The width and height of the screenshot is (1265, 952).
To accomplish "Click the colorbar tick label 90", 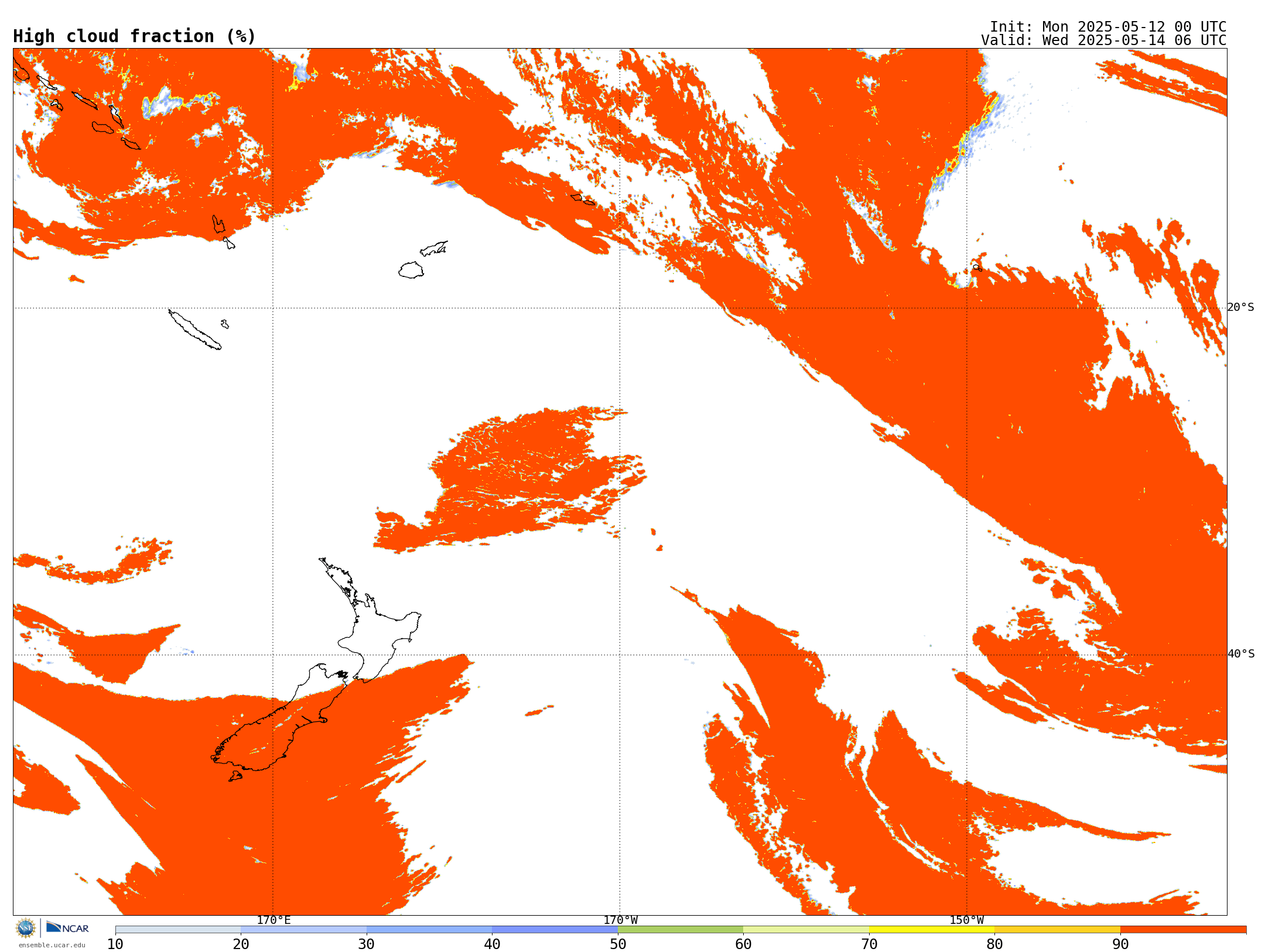I will [1120, 944].
